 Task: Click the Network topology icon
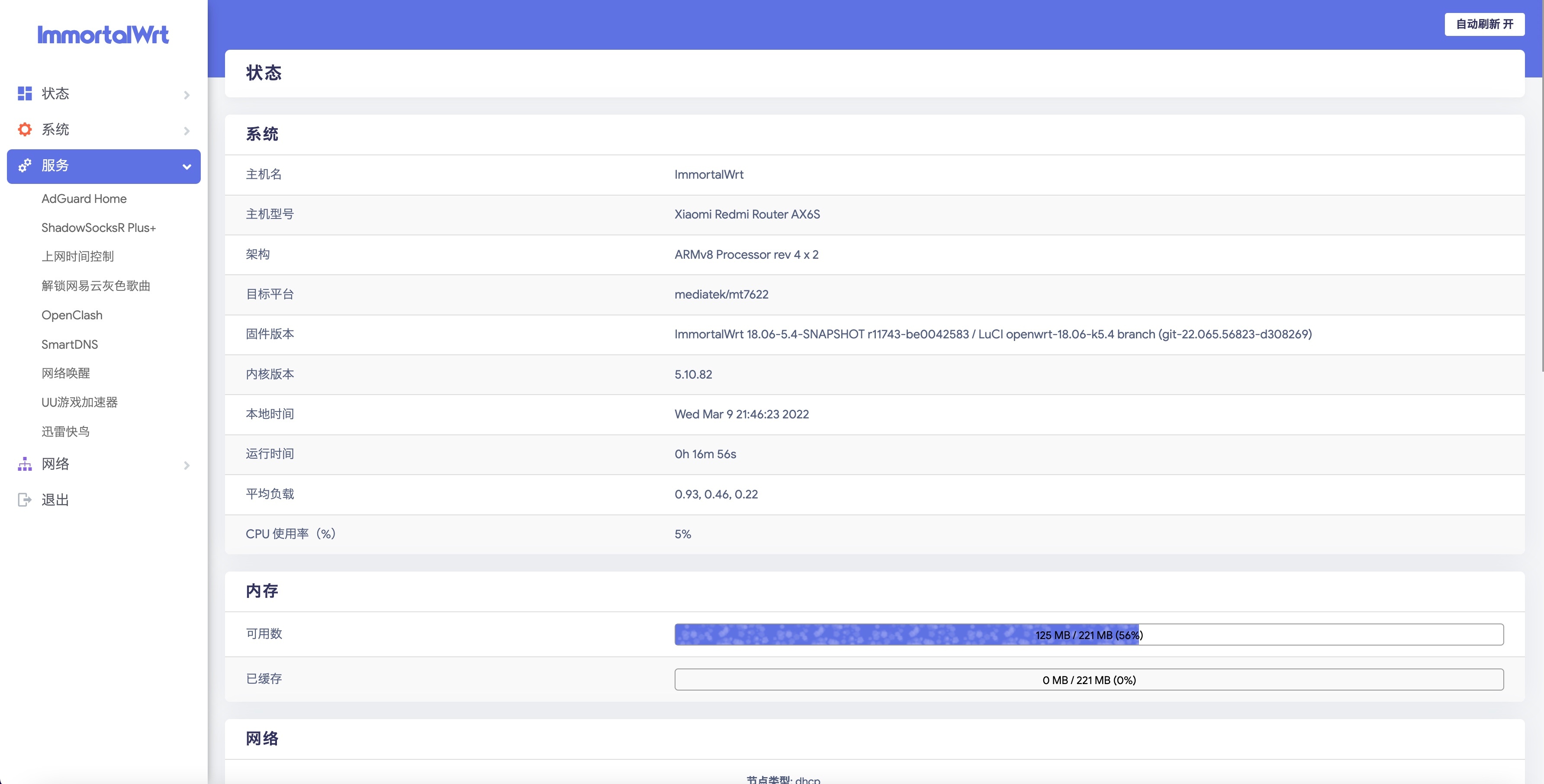[x=25, y=464]
